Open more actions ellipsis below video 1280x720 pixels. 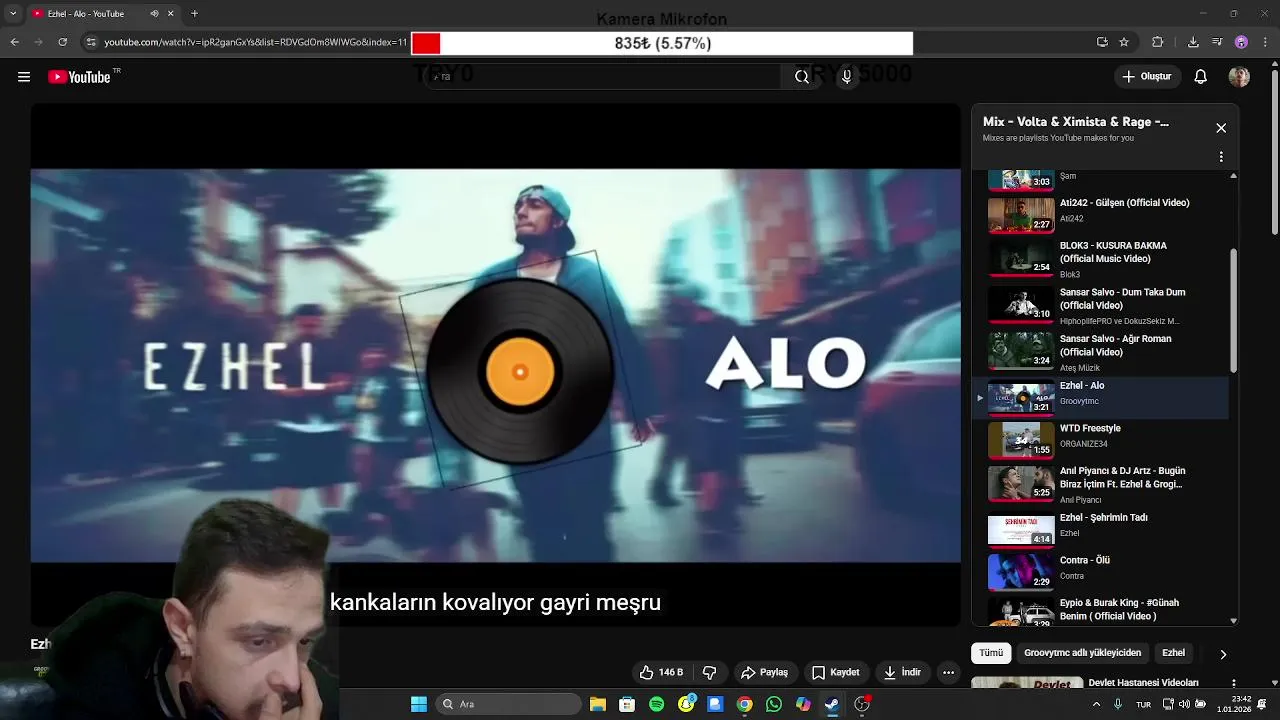point(949,673)
